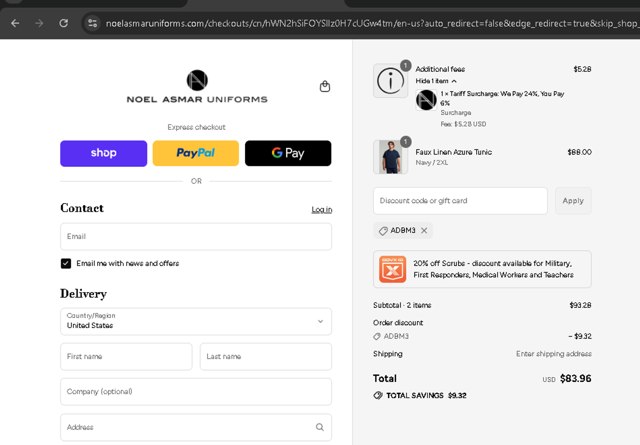
Task: Click the Tariff Surcharge logo icon
Action: 426,100
